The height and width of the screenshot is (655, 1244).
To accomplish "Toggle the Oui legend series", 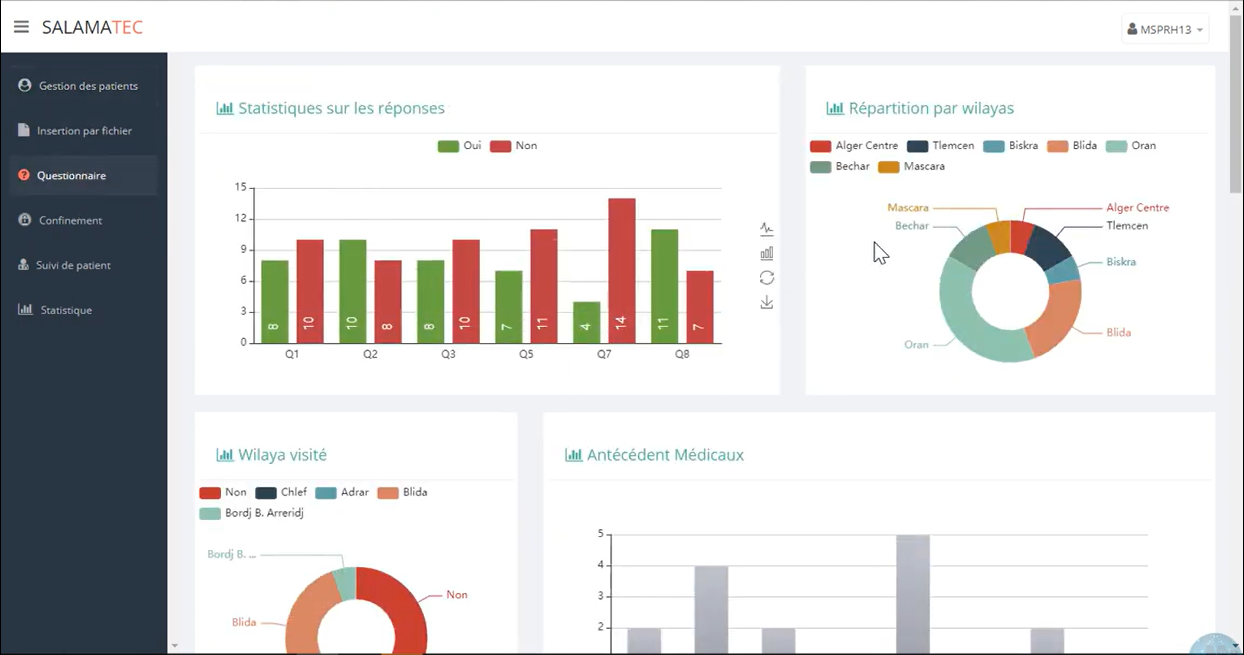I will [x=459, y=146].
